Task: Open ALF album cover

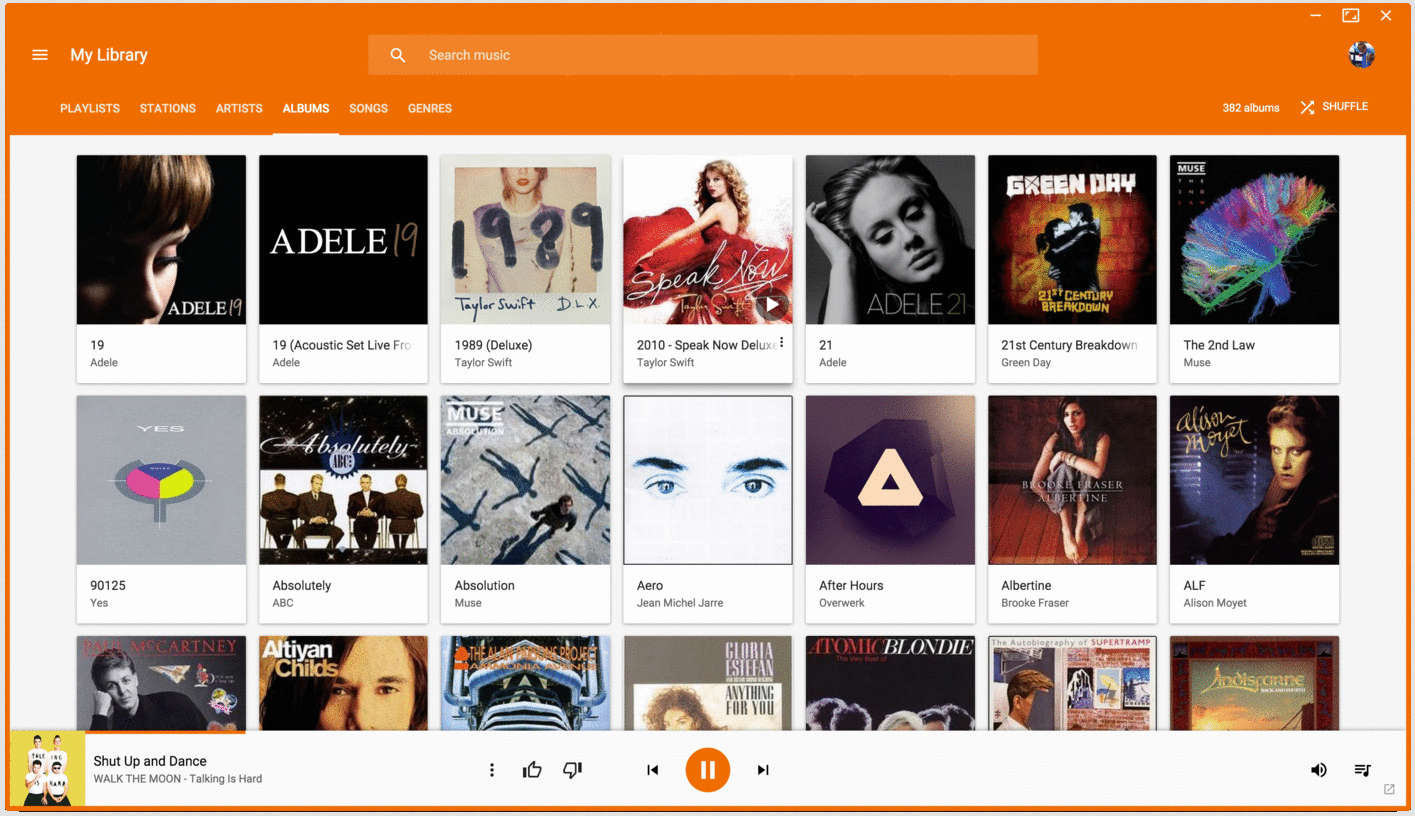Action: point(1255,480)
